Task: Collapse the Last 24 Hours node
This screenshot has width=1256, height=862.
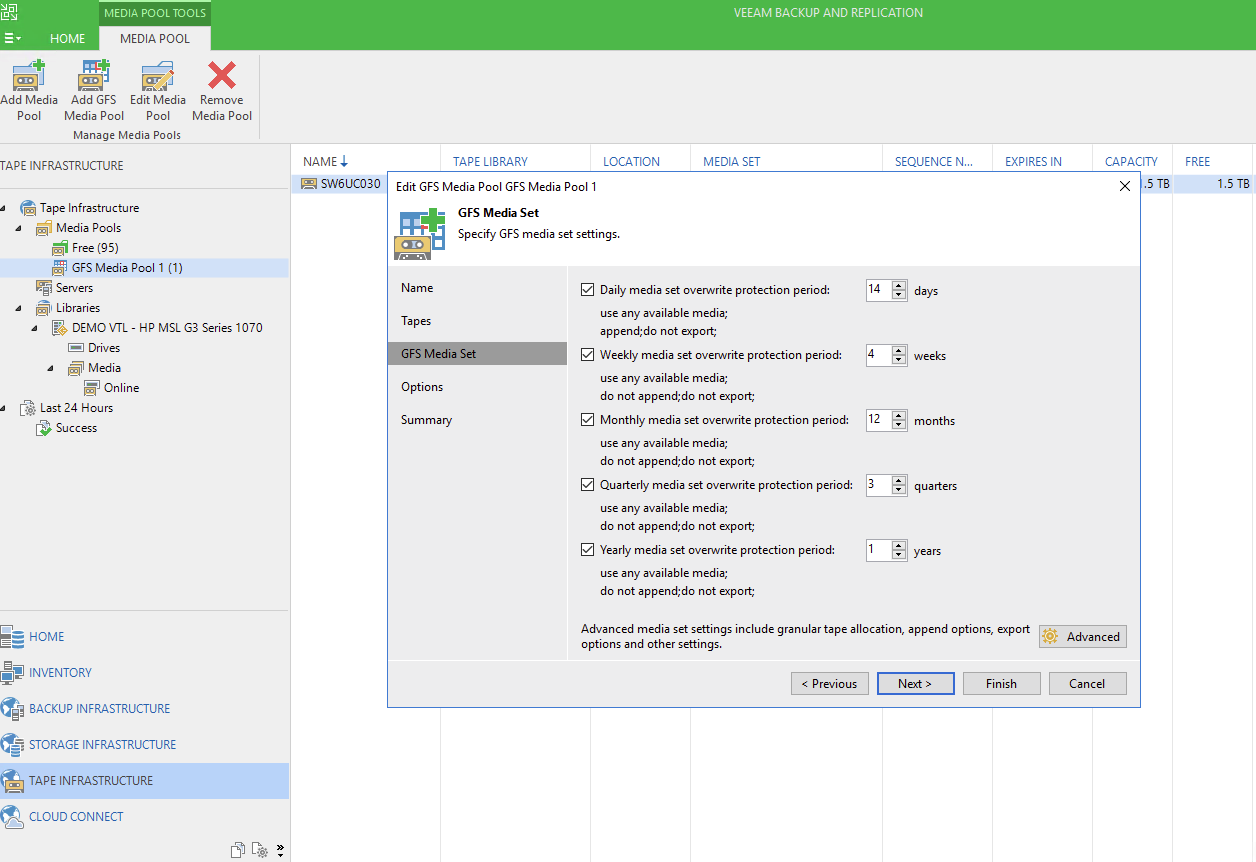Action: 3,408
